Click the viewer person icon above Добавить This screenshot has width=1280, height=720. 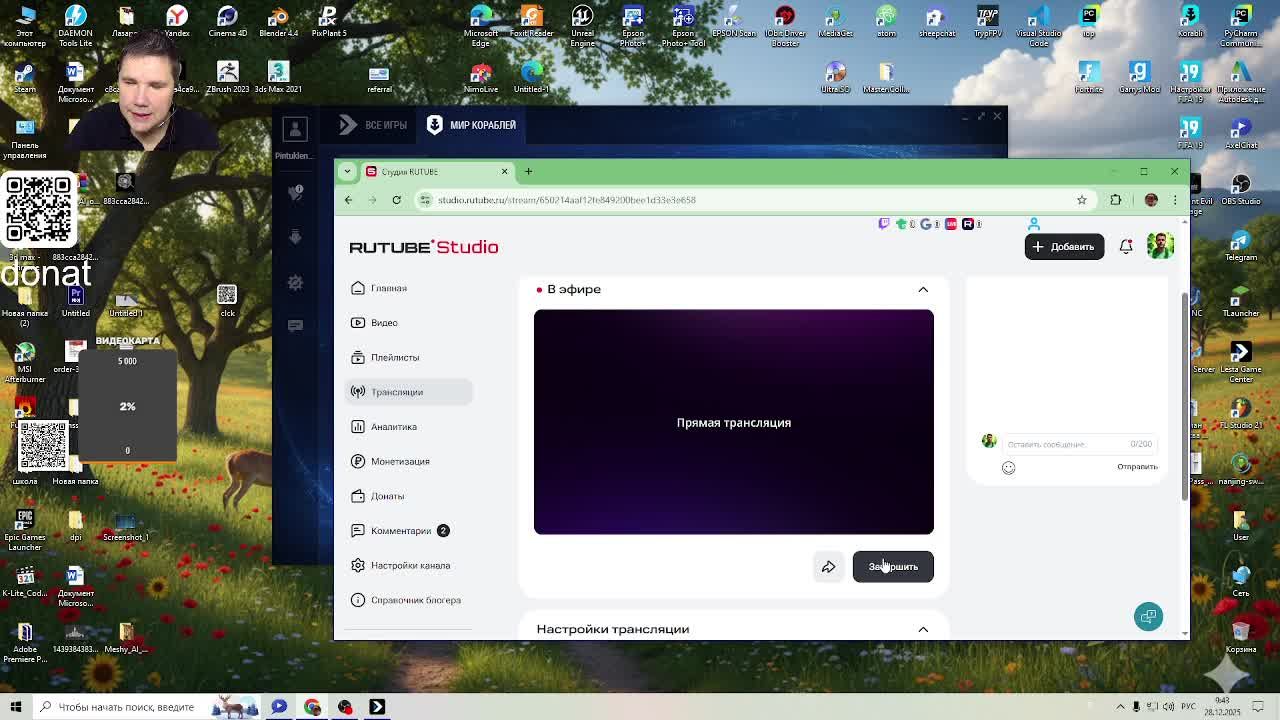[1034, 224]
